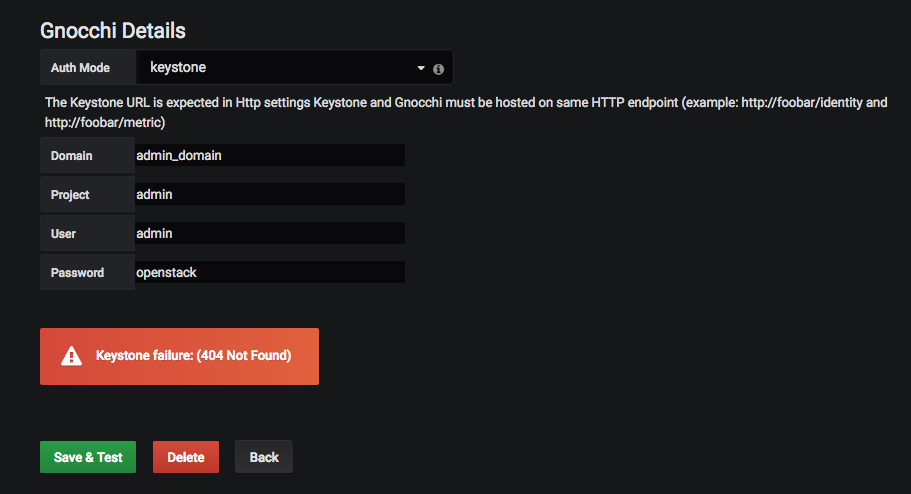Click the User label
Viewport: 911px width, 494px height.
click(x=63, y=234)
